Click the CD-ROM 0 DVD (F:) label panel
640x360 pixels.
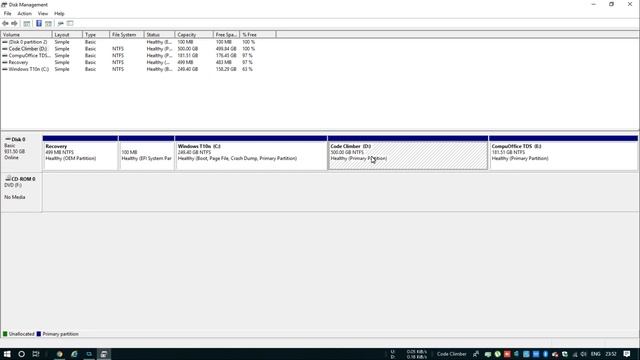click(21, 192)
